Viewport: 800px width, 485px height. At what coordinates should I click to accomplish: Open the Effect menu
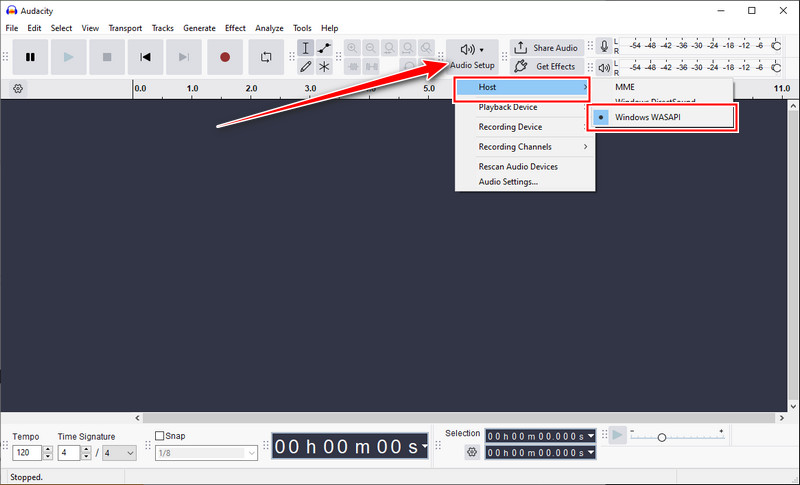(x=235, y=28)
